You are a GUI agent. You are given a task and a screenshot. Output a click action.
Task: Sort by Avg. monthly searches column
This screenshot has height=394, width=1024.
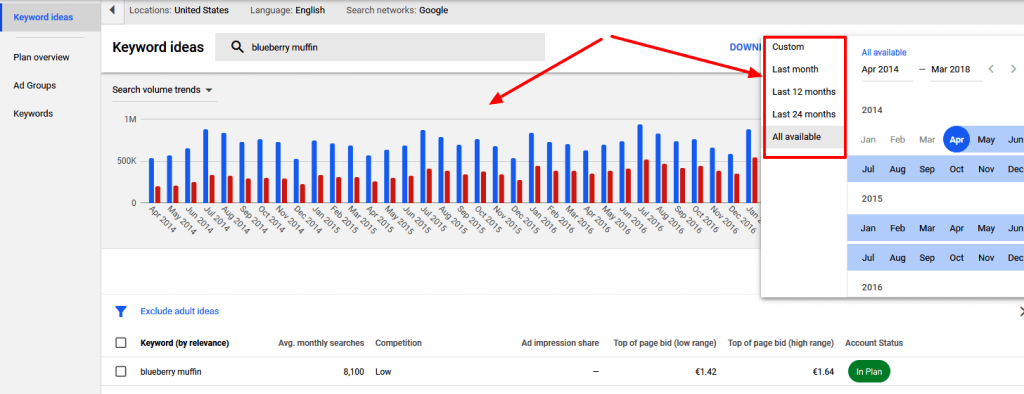click(x=321, y=343)
